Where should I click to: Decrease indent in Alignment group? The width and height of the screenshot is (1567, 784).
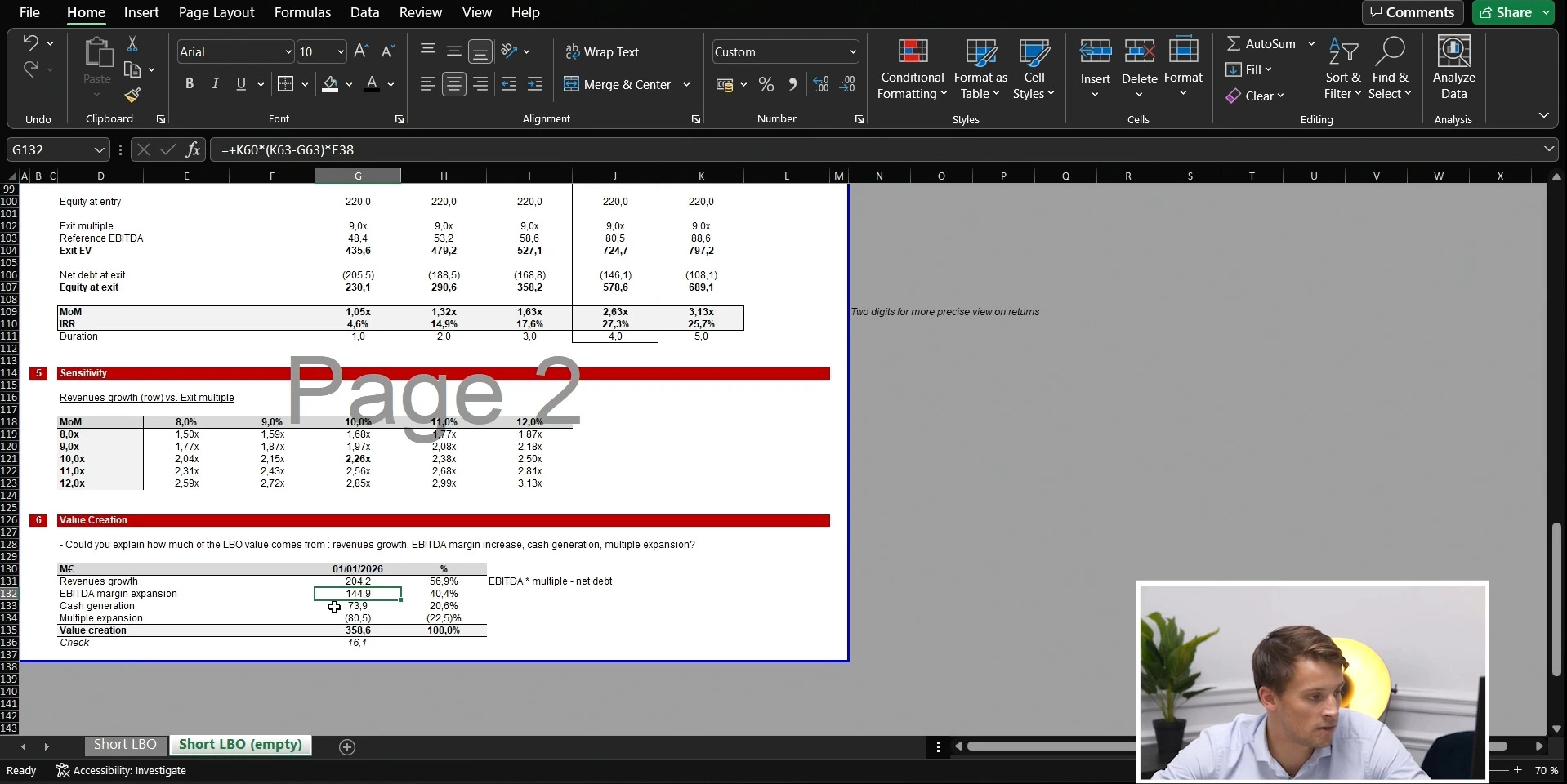509,84
